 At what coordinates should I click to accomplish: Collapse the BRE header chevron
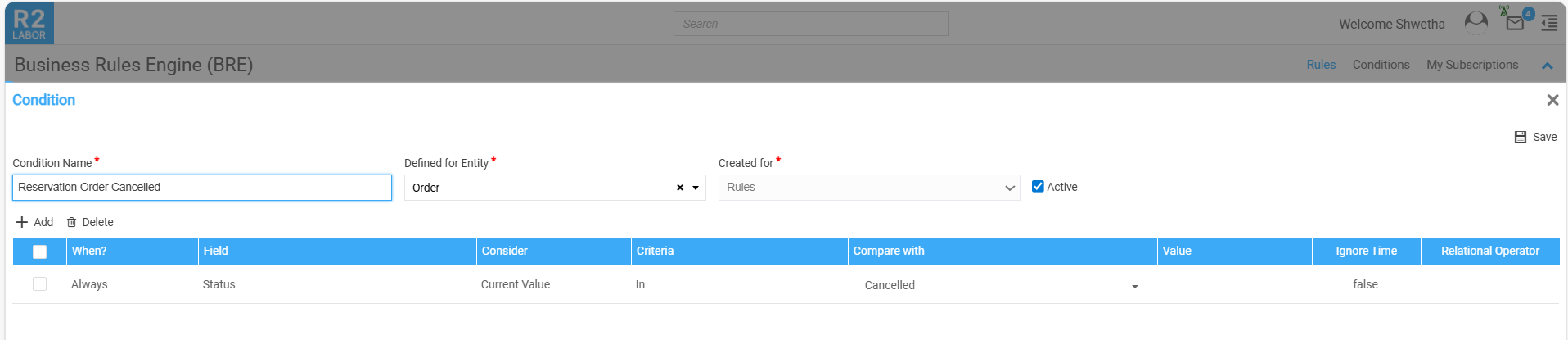(1547, 66)
